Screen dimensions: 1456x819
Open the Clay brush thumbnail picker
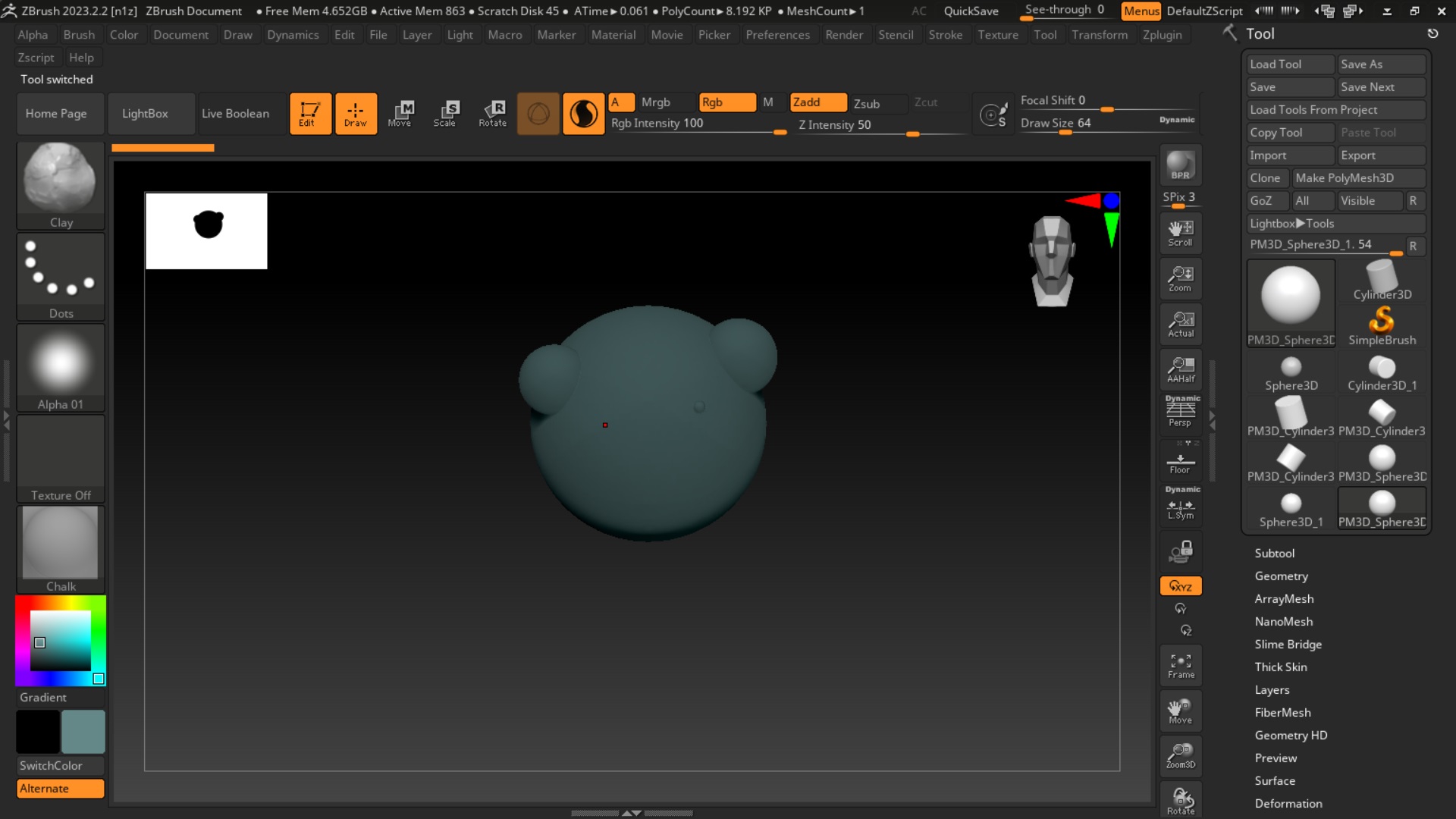[x=61, y=180]
